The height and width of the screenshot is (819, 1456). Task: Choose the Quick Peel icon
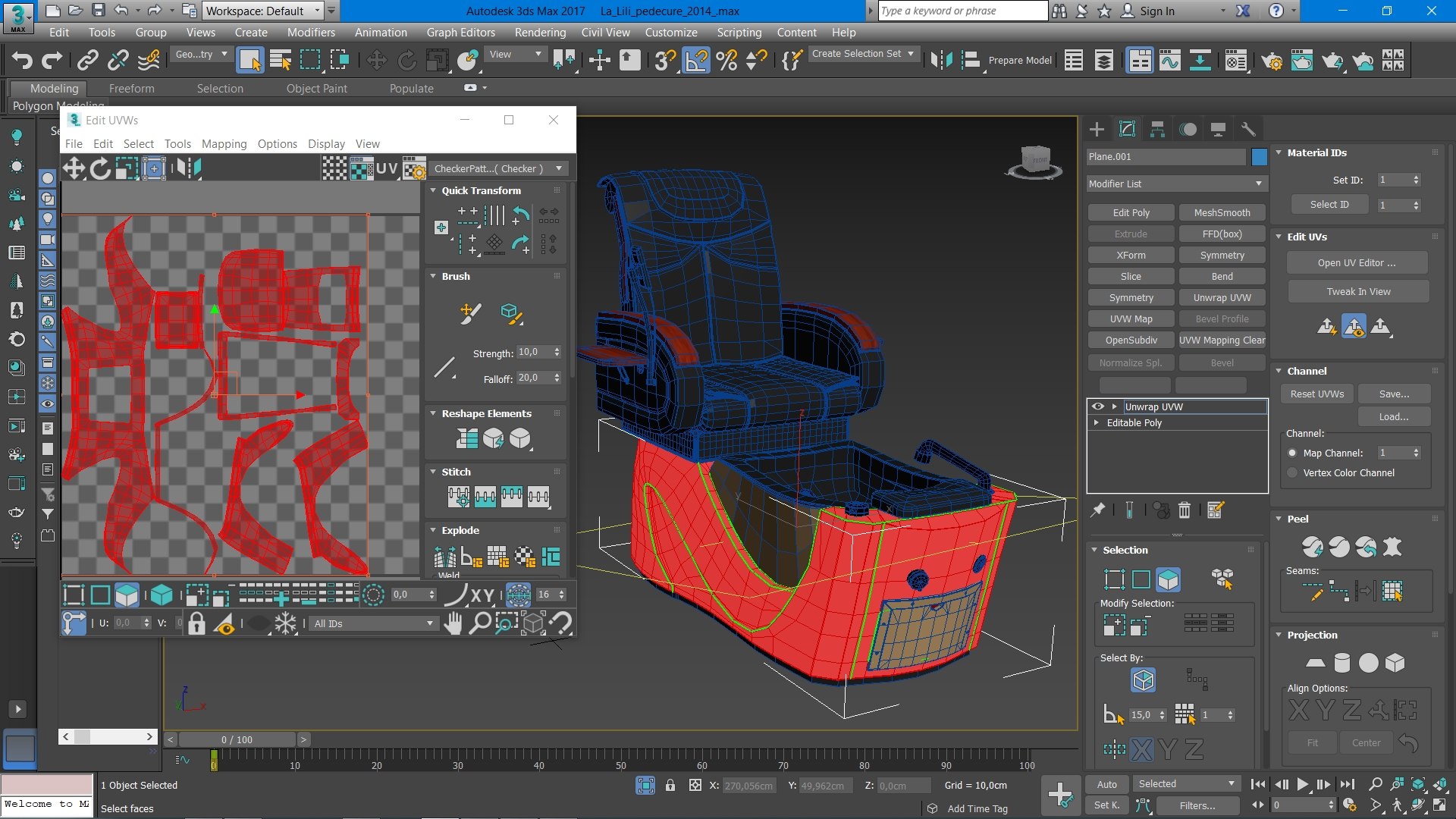pos(1313,547)
